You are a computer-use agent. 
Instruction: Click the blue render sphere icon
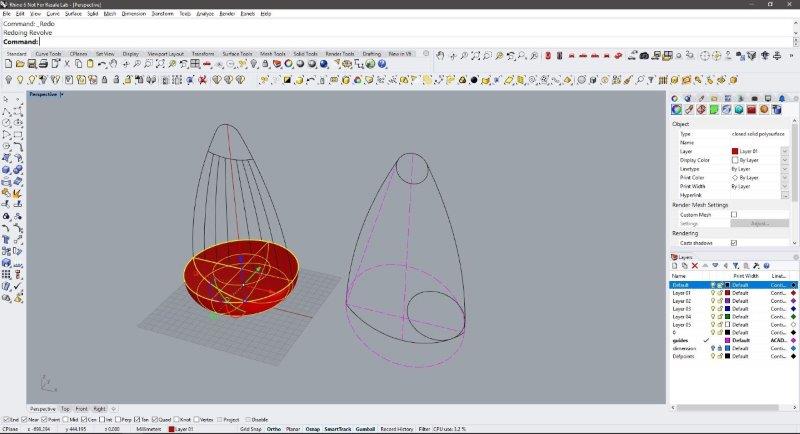click(324, 64)
